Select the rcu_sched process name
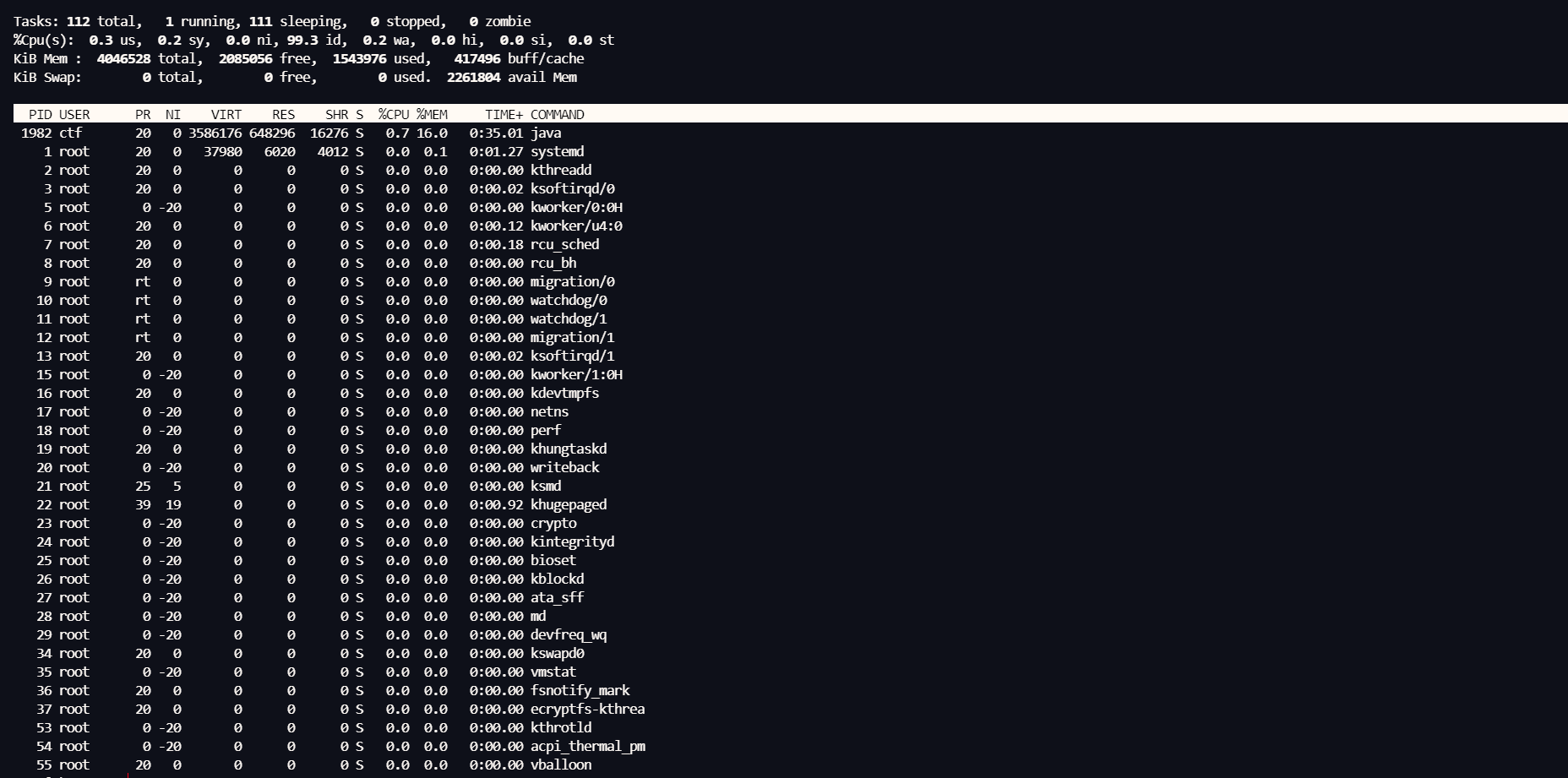Viewport: 1568px width, 778px height. click(564, 244)
